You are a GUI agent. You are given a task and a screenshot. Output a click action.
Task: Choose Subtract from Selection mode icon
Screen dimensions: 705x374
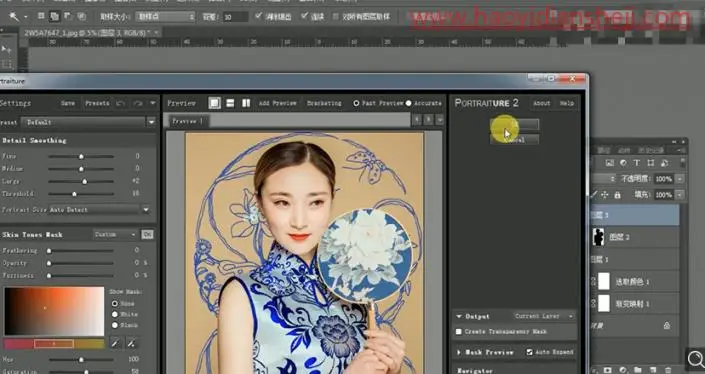68,16
